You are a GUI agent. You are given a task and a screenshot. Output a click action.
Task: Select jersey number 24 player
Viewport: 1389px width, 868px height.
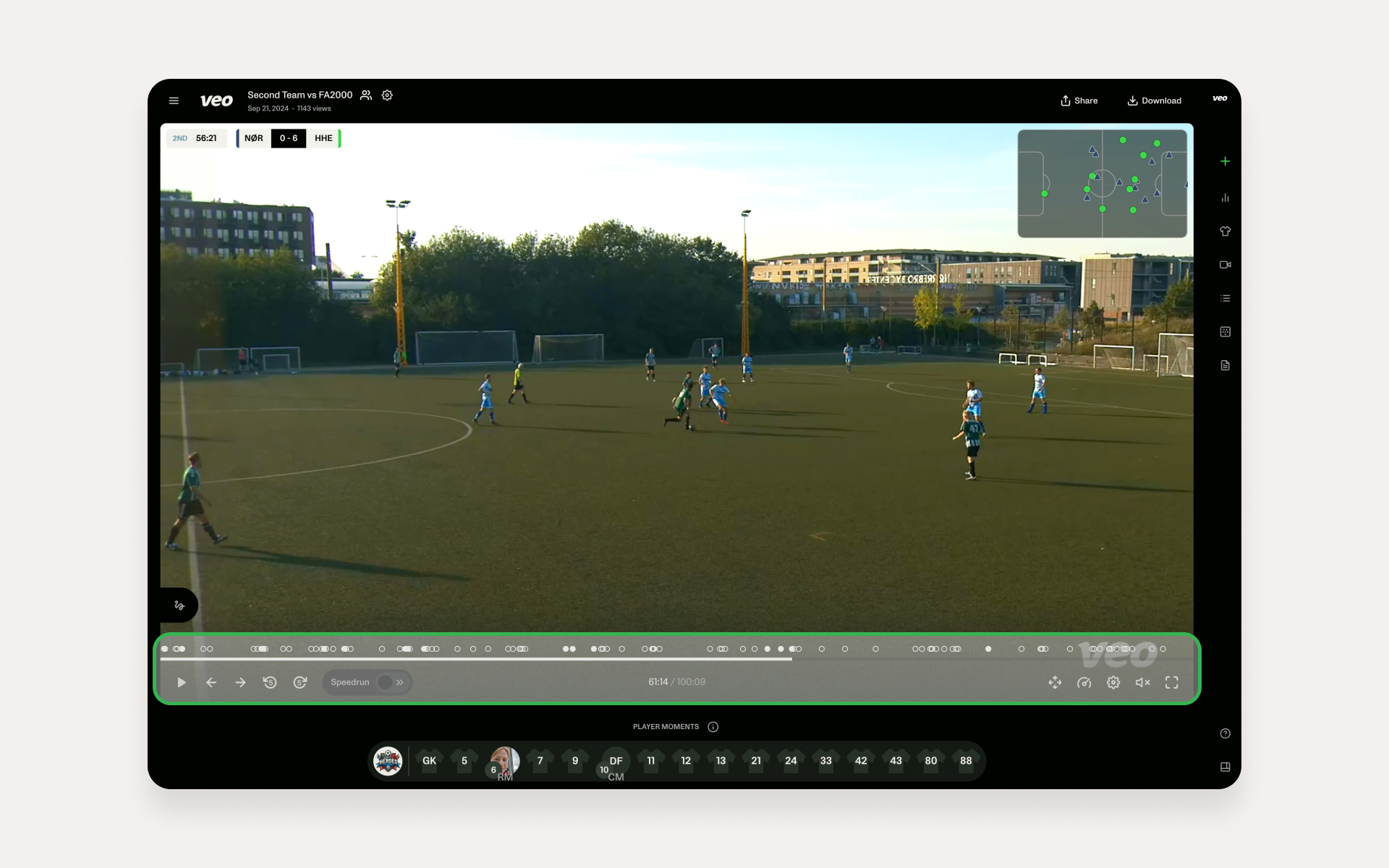pyautogui.click(x=791, y=761)
